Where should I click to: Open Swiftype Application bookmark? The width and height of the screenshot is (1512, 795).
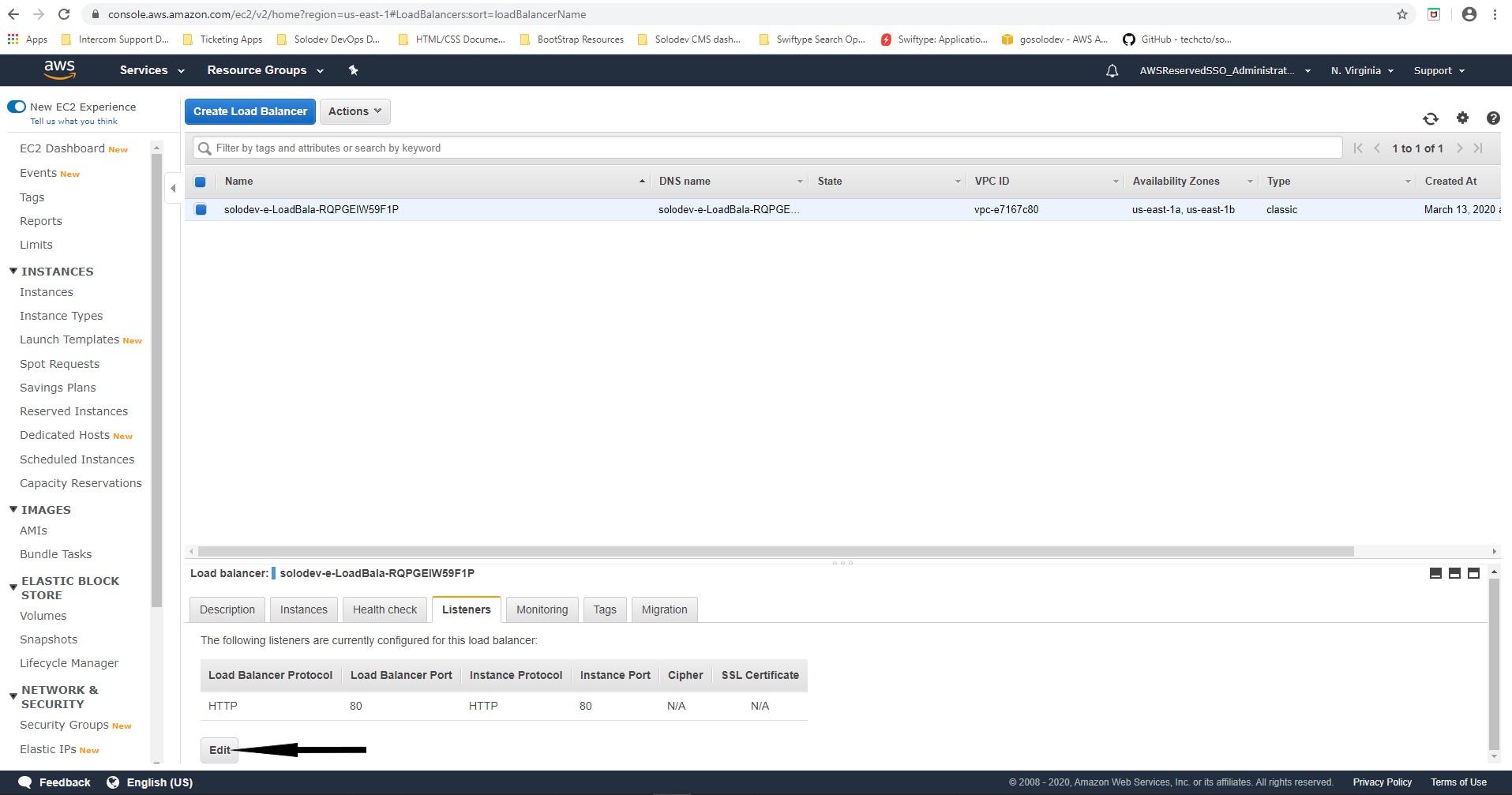pos(934,39)
